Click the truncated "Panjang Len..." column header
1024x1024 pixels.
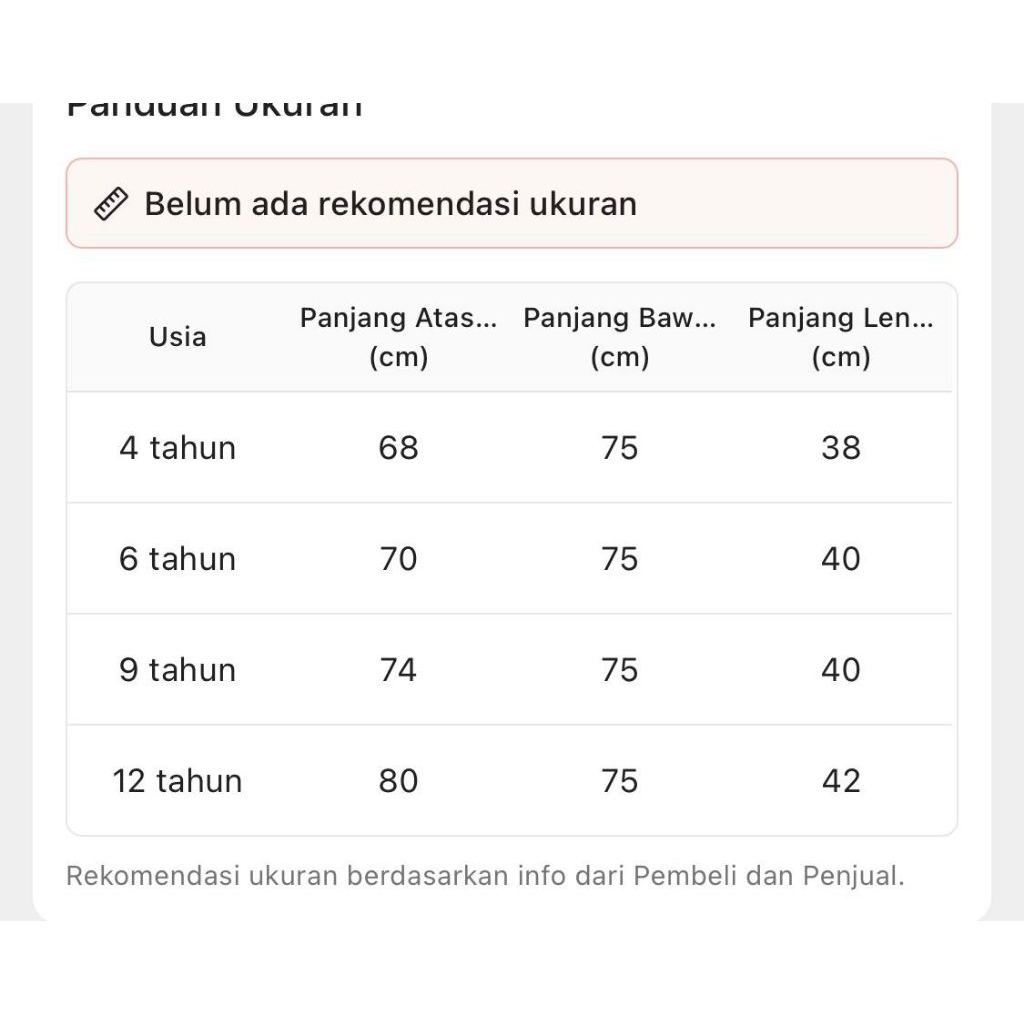[841, 337]
